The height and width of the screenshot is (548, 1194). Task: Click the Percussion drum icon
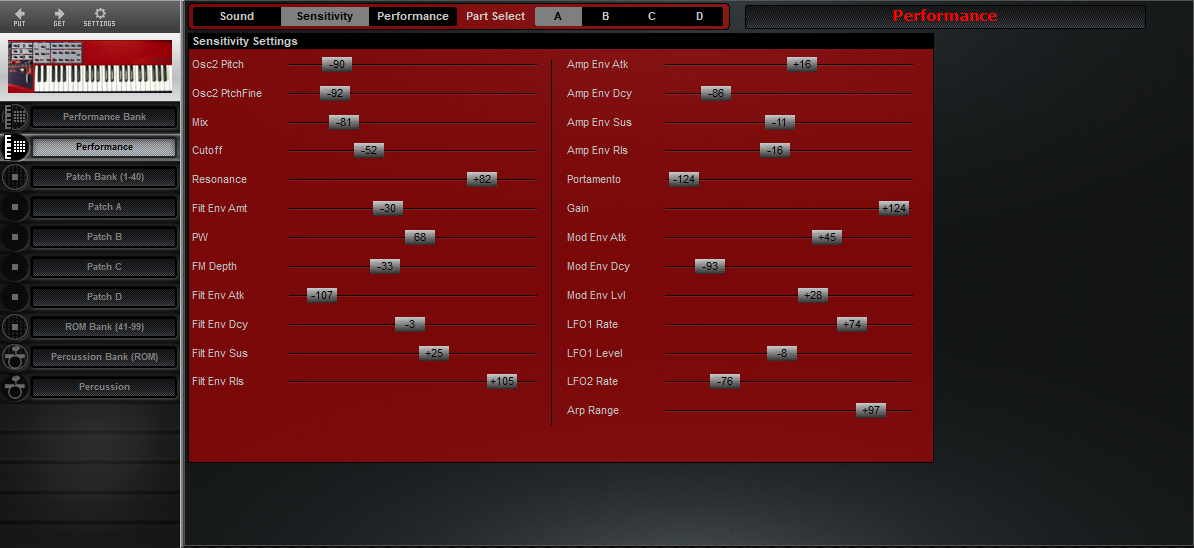tap(15, 387)
